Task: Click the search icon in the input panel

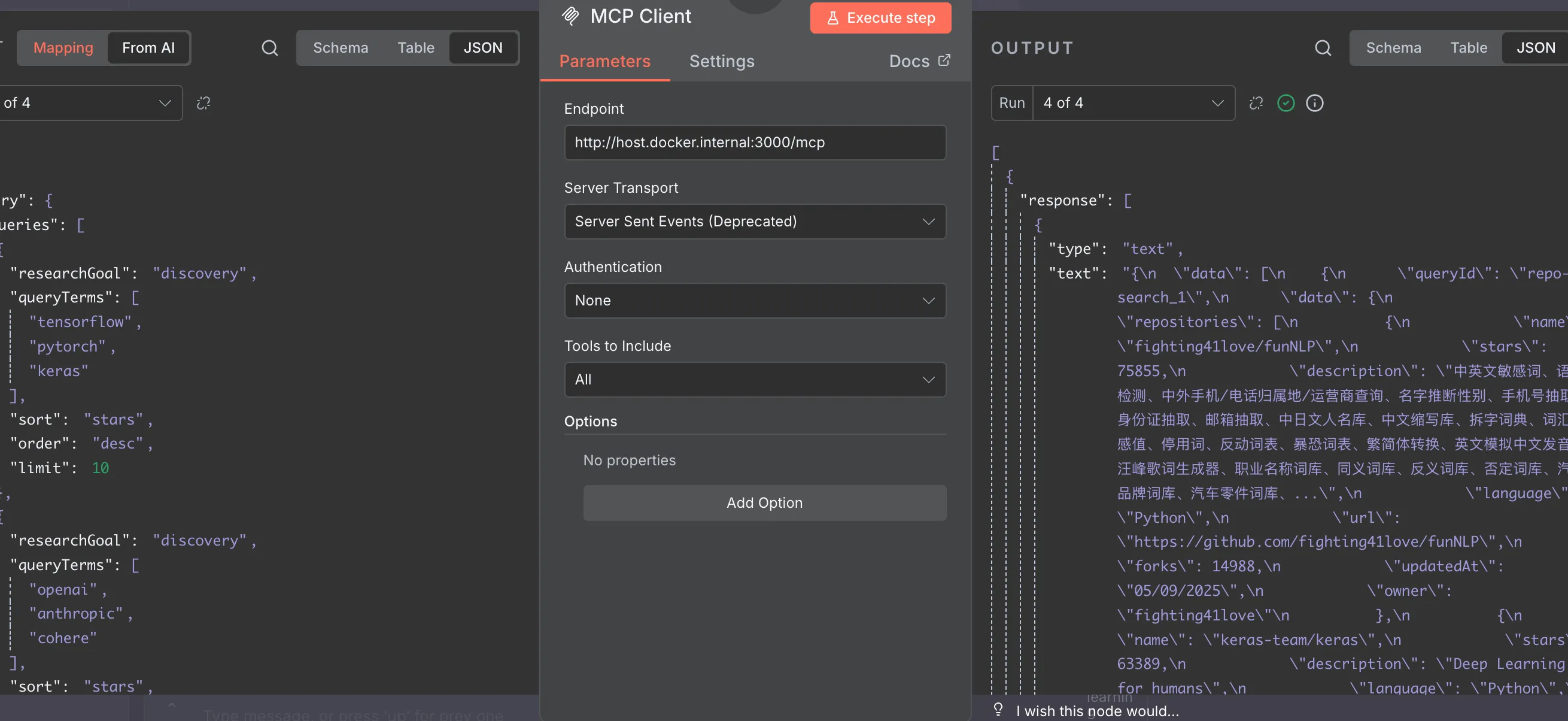Action: (270, 48)
